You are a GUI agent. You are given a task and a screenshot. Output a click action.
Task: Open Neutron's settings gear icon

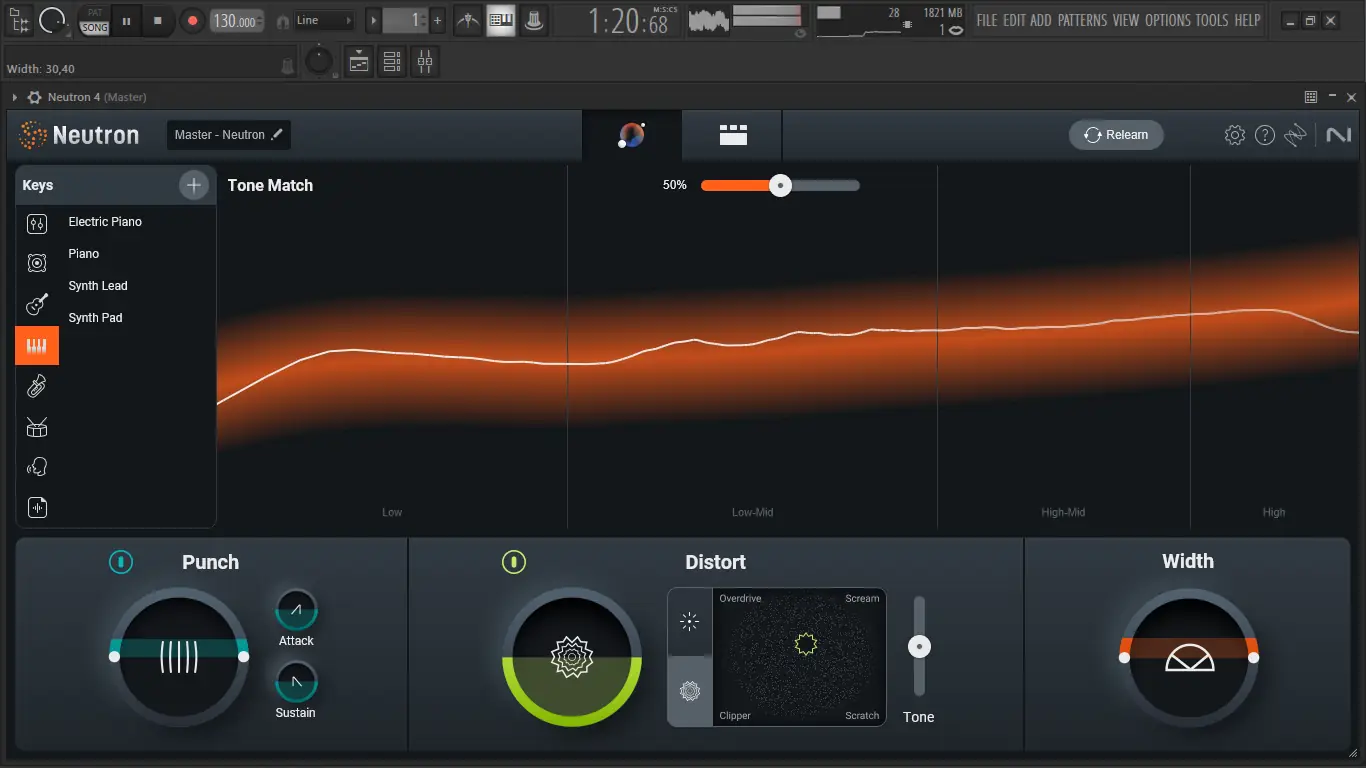[1234, 134]
